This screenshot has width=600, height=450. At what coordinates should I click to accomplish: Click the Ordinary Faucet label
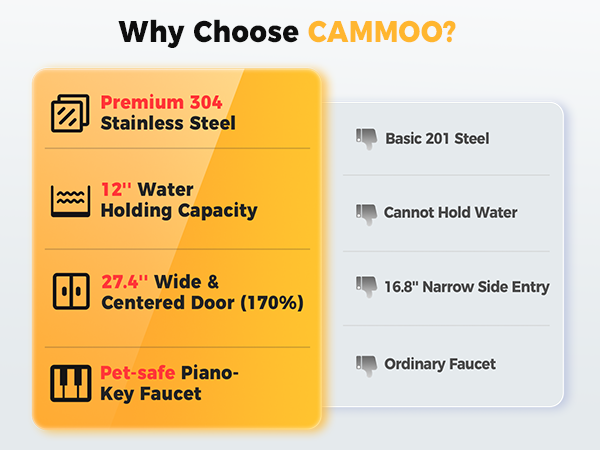(x=440, y=364)
